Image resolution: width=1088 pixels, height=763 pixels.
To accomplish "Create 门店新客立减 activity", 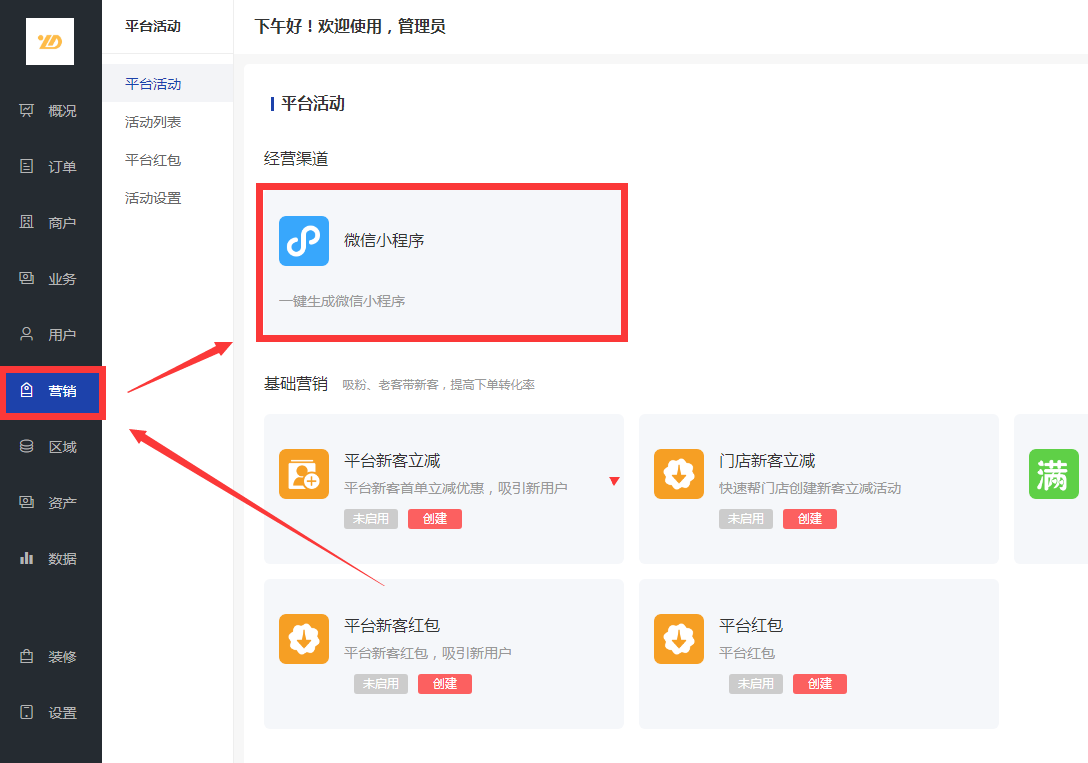I will (810, 519).
